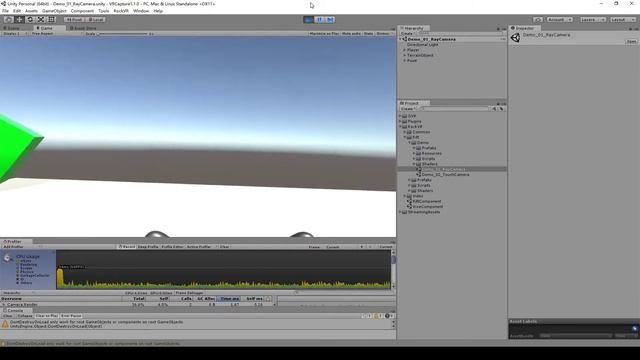Enable Deep Profile
This screenshot has height=360, width=640.
148,247
